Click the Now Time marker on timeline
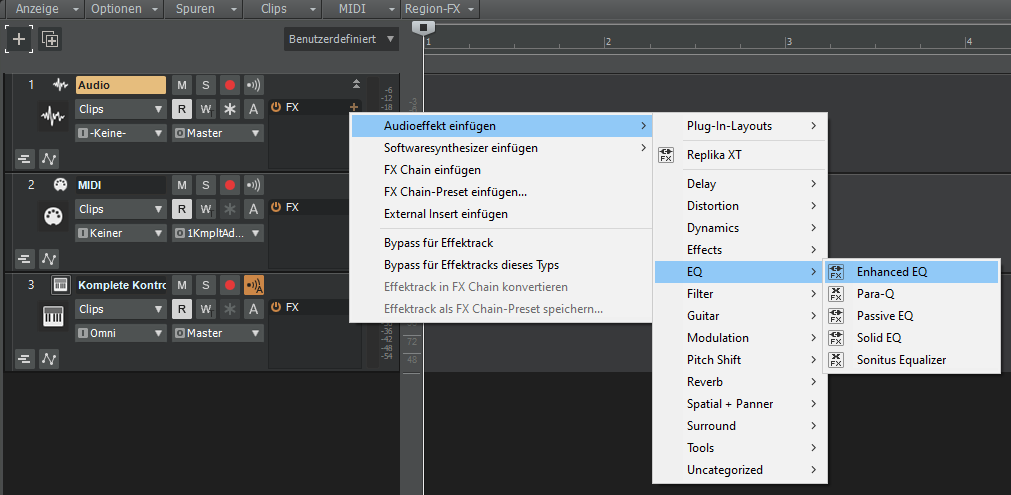Screen dimensions: 1011x495 (424, 28)
